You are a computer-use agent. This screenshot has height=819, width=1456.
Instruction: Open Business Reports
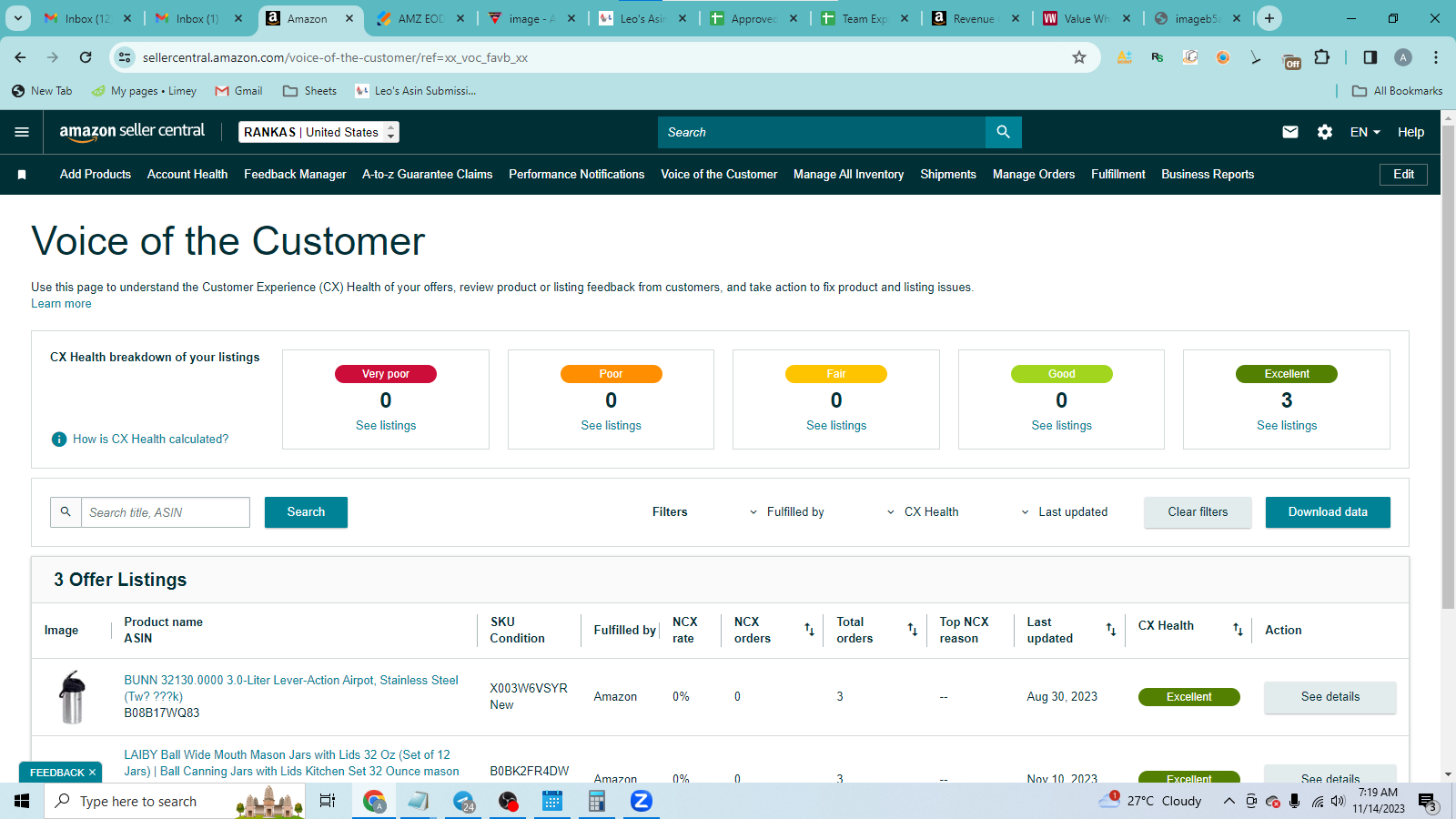(1208, 175)
